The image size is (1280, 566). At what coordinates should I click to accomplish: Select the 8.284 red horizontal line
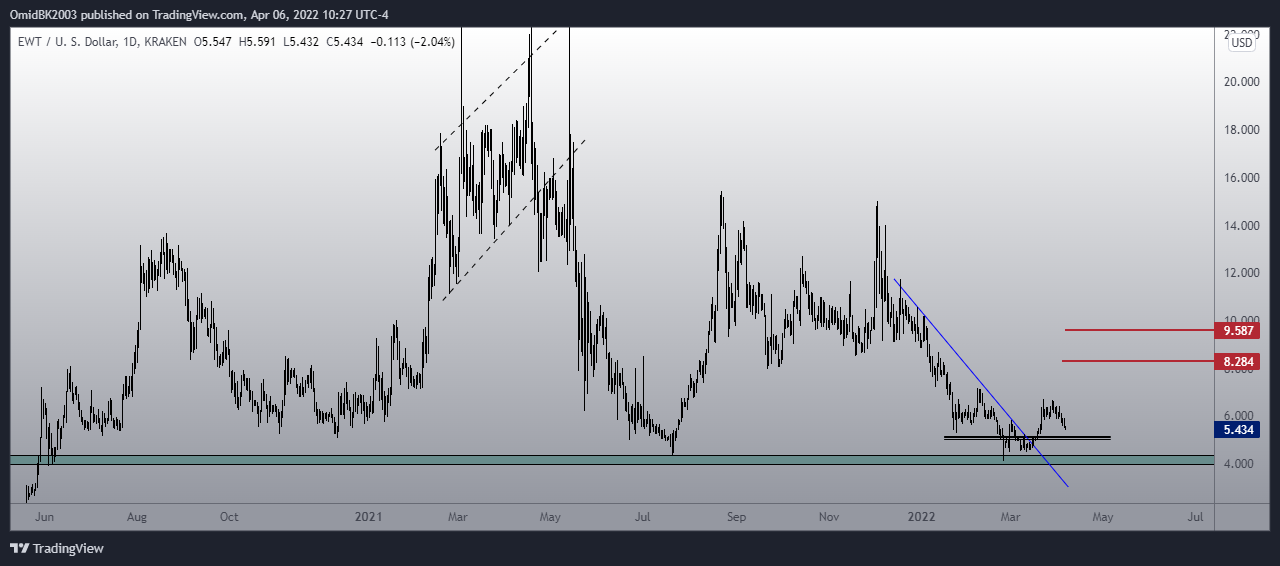coord(1136,360)
